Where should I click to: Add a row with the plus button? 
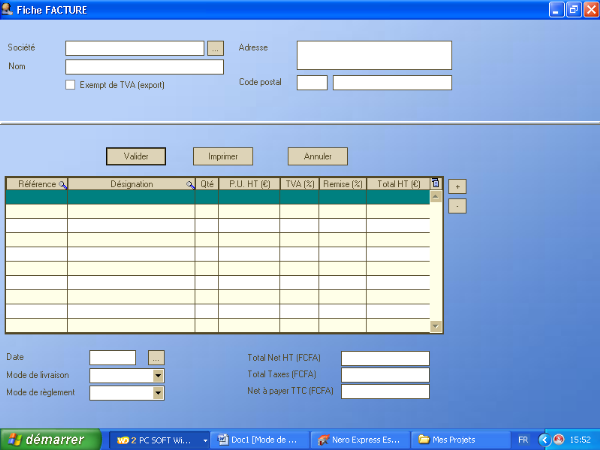coord(456,186)
